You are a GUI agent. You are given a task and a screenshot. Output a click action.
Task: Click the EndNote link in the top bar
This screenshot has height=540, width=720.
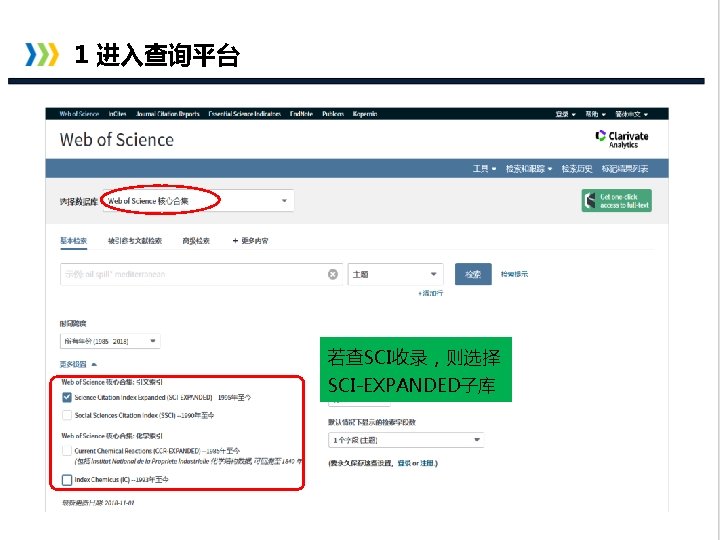[301, 114]
